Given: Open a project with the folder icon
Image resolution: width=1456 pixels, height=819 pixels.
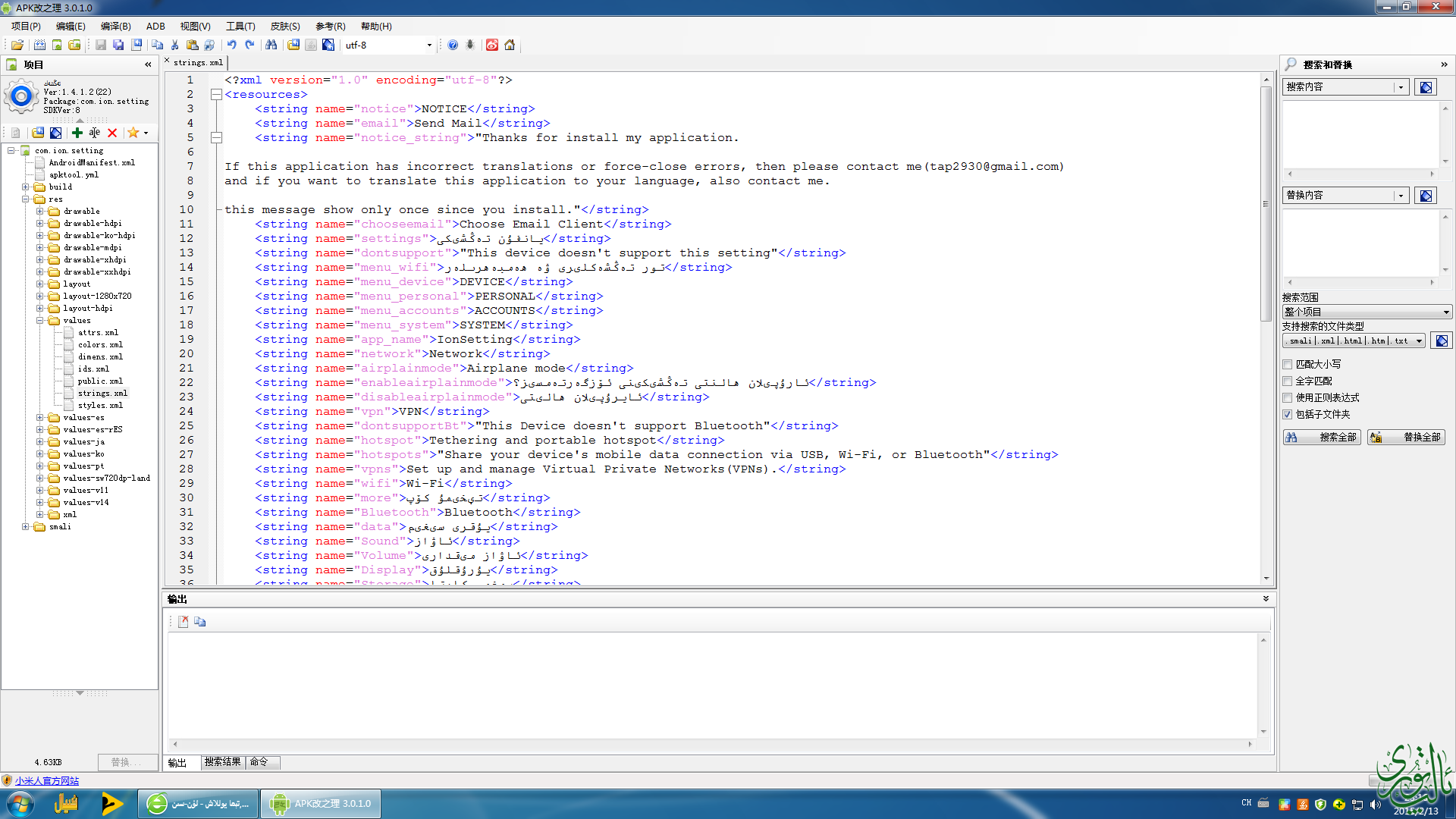Looking at the screenshot, I should click(x=17, y=45).
